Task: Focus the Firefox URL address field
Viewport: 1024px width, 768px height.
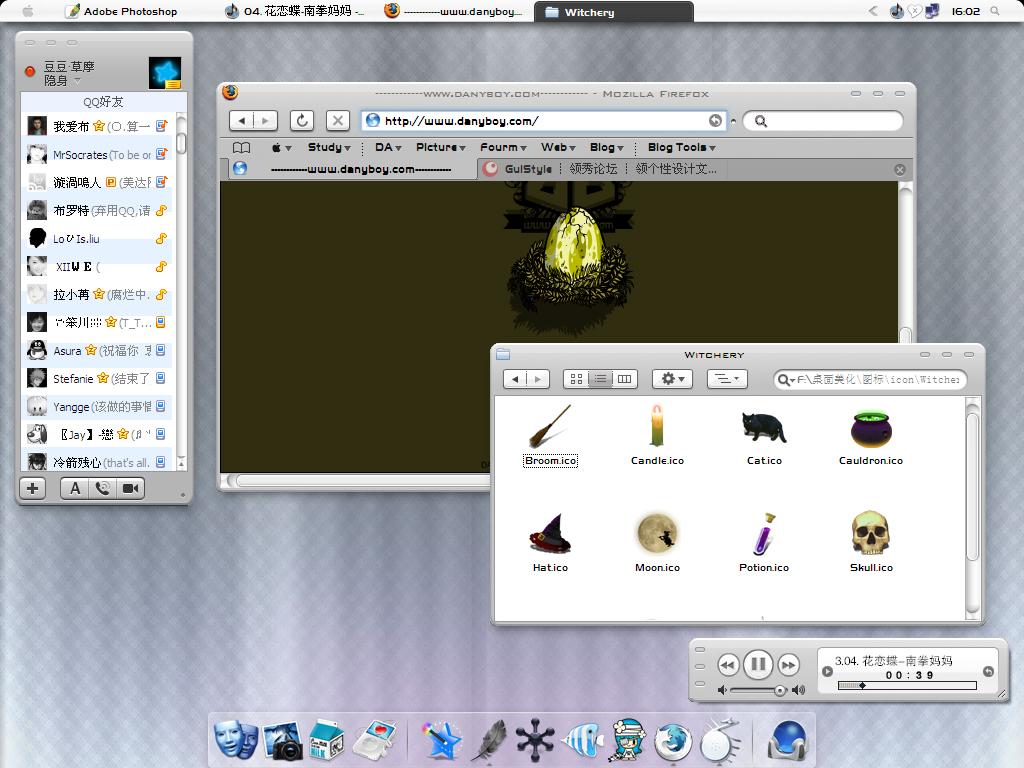Action: (x=543, y=121)
